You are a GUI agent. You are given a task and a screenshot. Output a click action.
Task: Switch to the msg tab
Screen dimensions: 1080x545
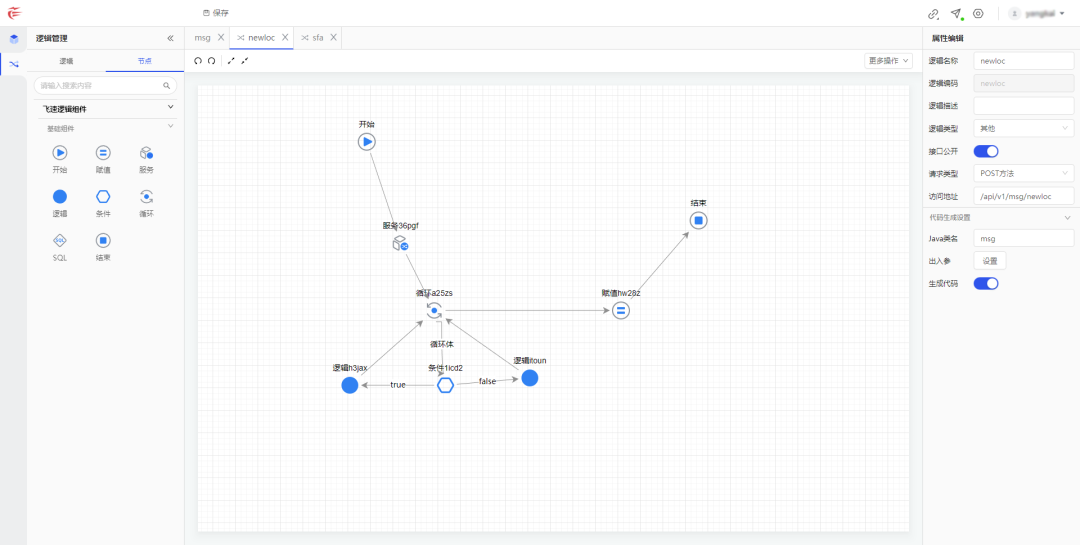coord(202,38)
